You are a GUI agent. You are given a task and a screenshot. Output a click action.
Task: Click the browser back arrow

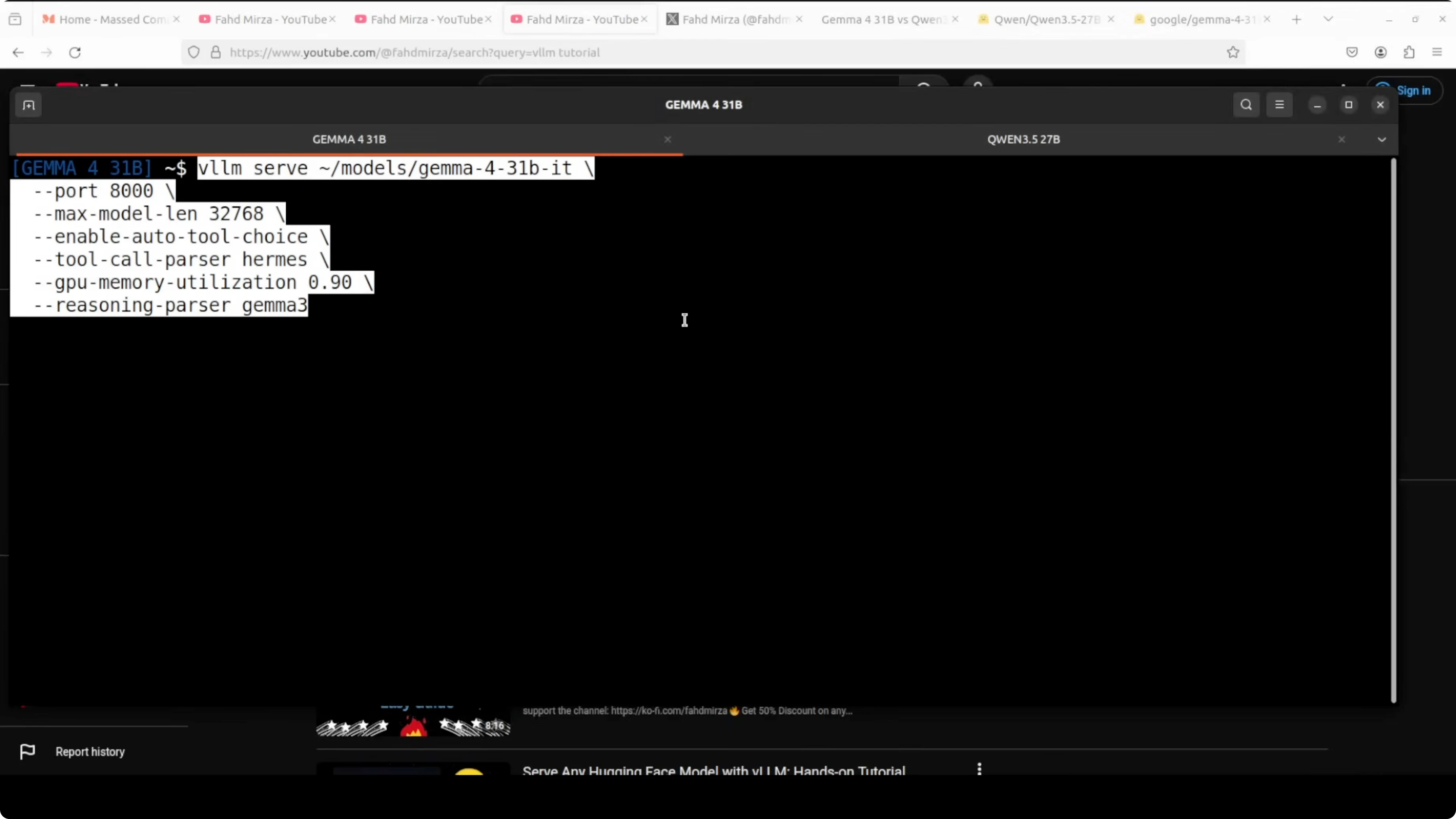click(18, 53)
